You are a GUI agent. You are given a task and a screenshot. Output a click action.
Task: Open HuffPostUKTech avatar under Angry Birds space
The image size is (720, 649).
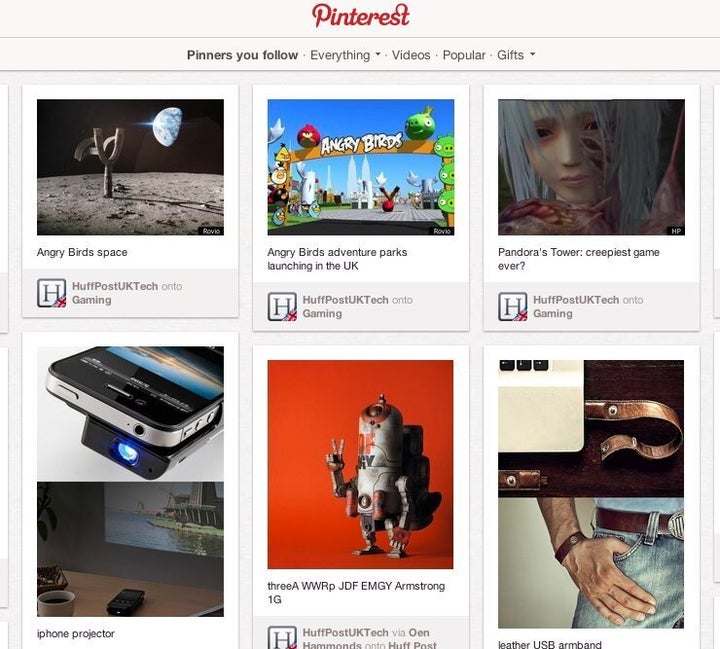[x=51, y=293]
